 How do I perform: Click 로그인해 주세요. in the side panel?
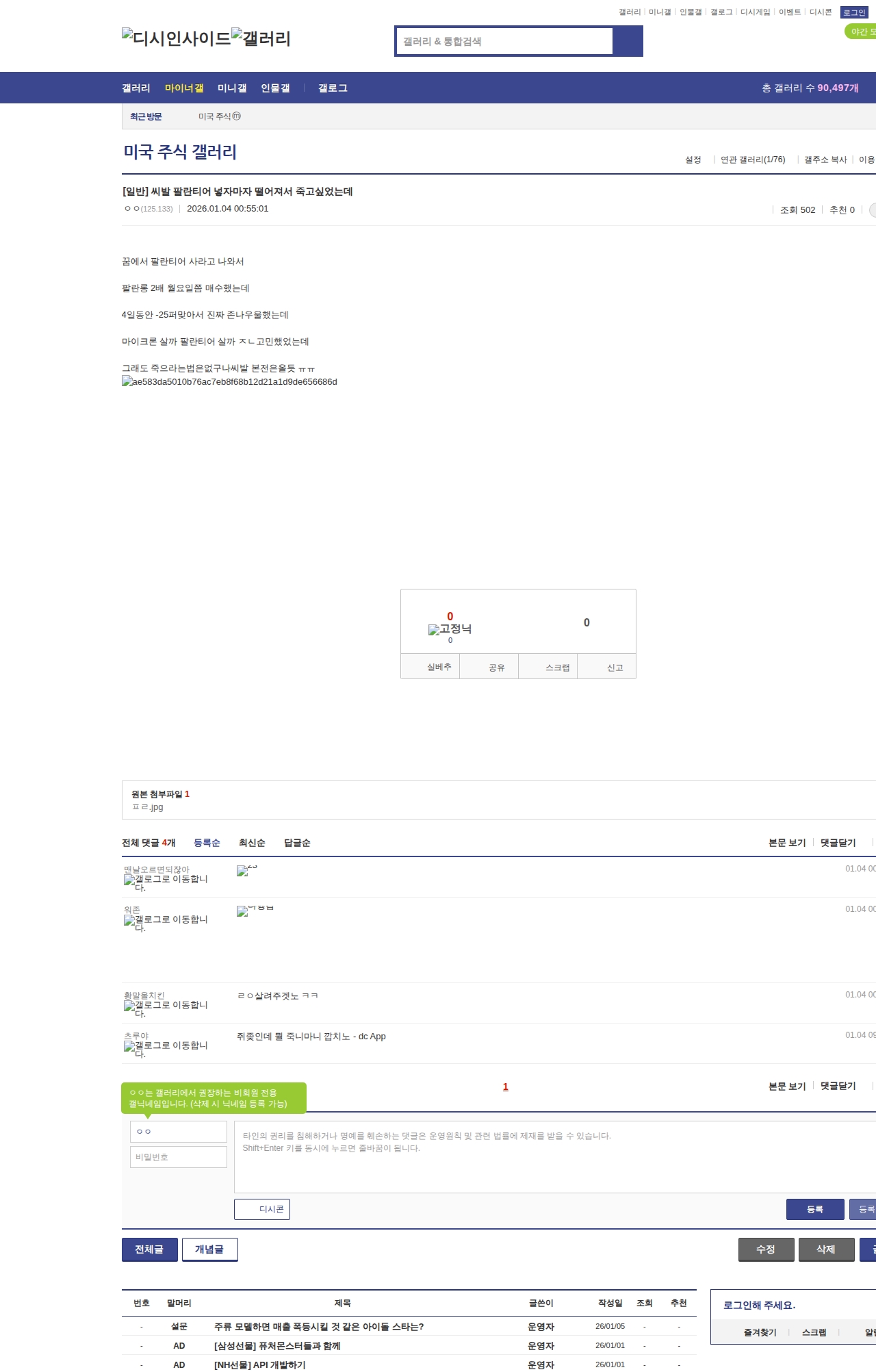click(760, 1306)
